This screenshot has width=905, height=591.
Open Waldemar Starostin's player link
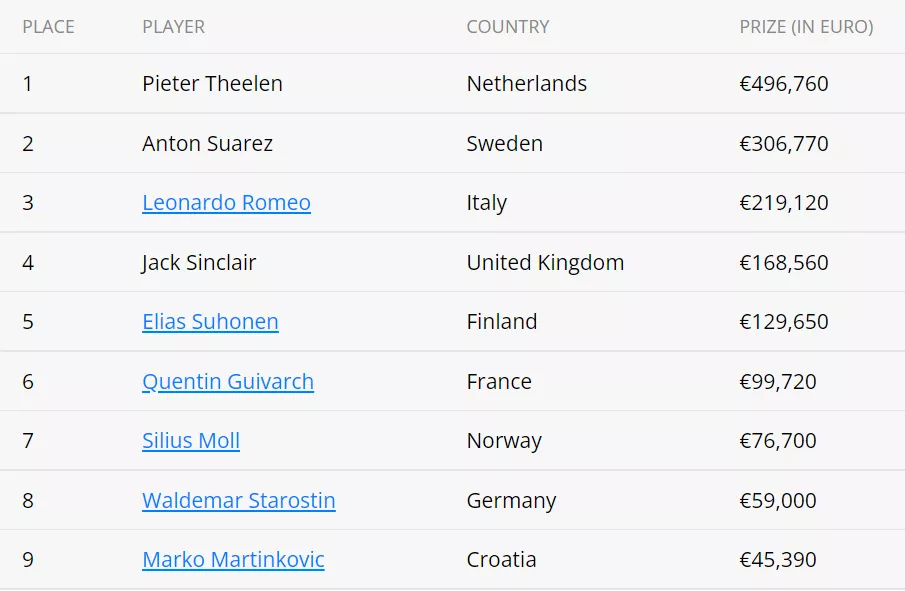coord(239,501)
